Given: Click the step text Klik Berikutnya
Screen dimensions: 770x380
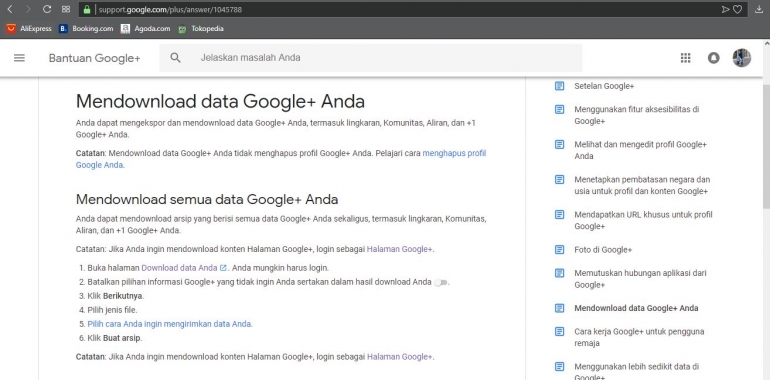Looking at the screenshot, I should click(x=116, y=296).
